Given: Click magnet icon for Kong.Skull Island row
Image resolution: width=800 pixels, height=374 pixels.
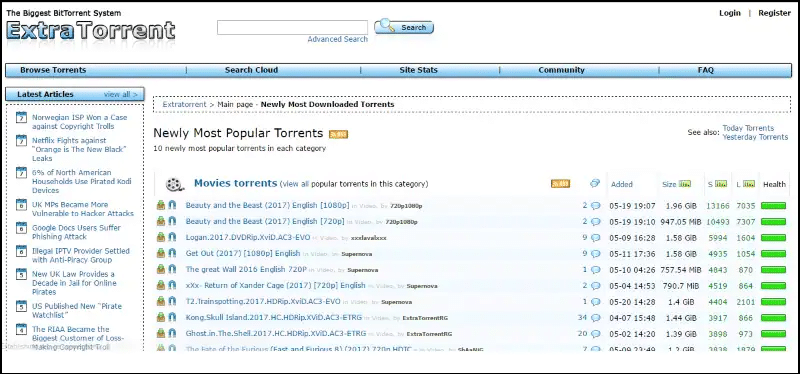Looking at the screenshot, I should 172,317.
